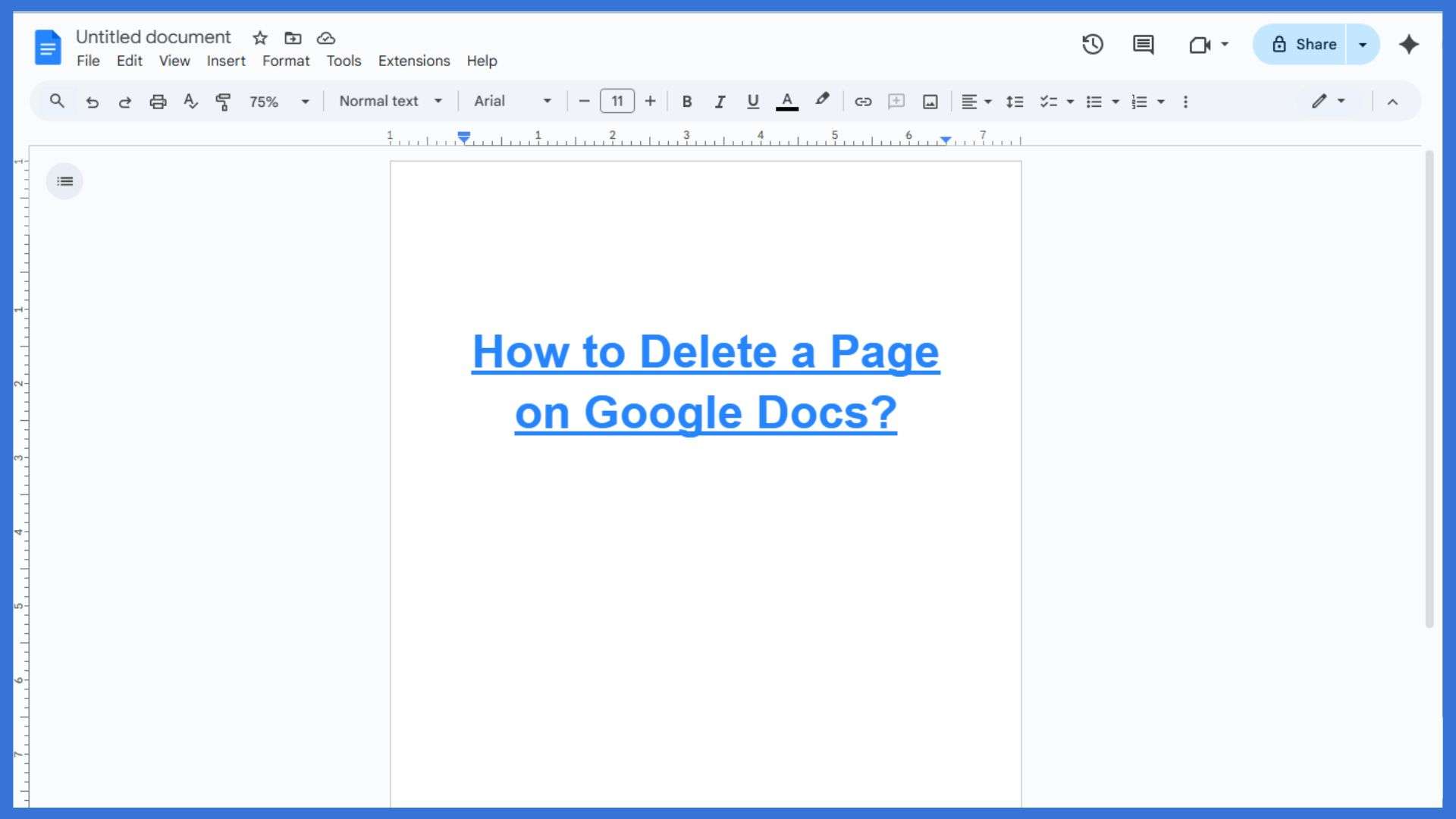Insert an image

pos(930,102)
